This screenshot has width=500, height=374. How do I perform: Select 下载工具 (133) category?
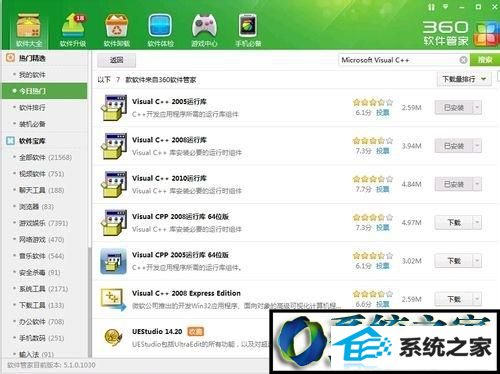pyautogui.click(x=44, y=305)
